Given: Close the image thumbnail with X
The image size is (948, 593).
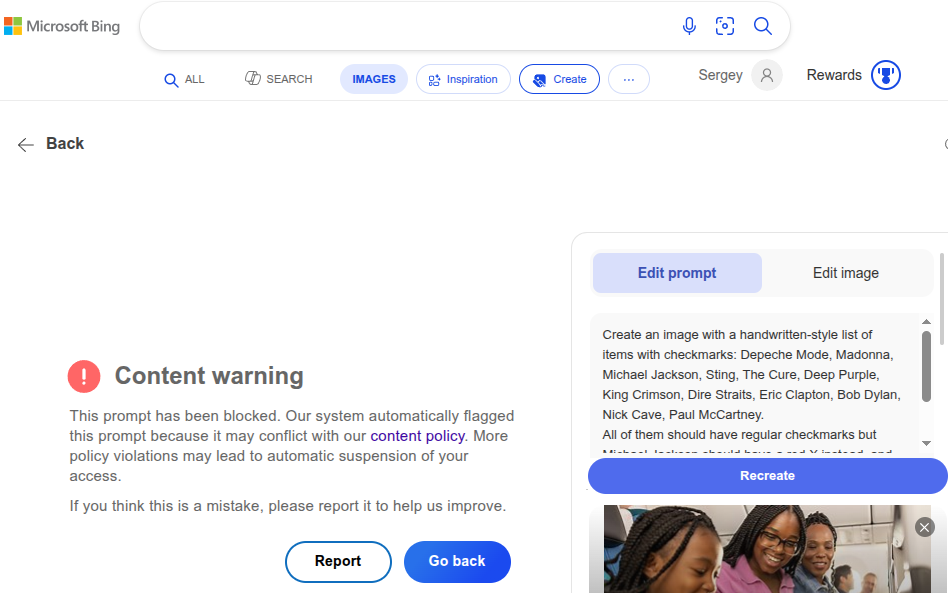Looking at the screenshot, I should (924, 527).
